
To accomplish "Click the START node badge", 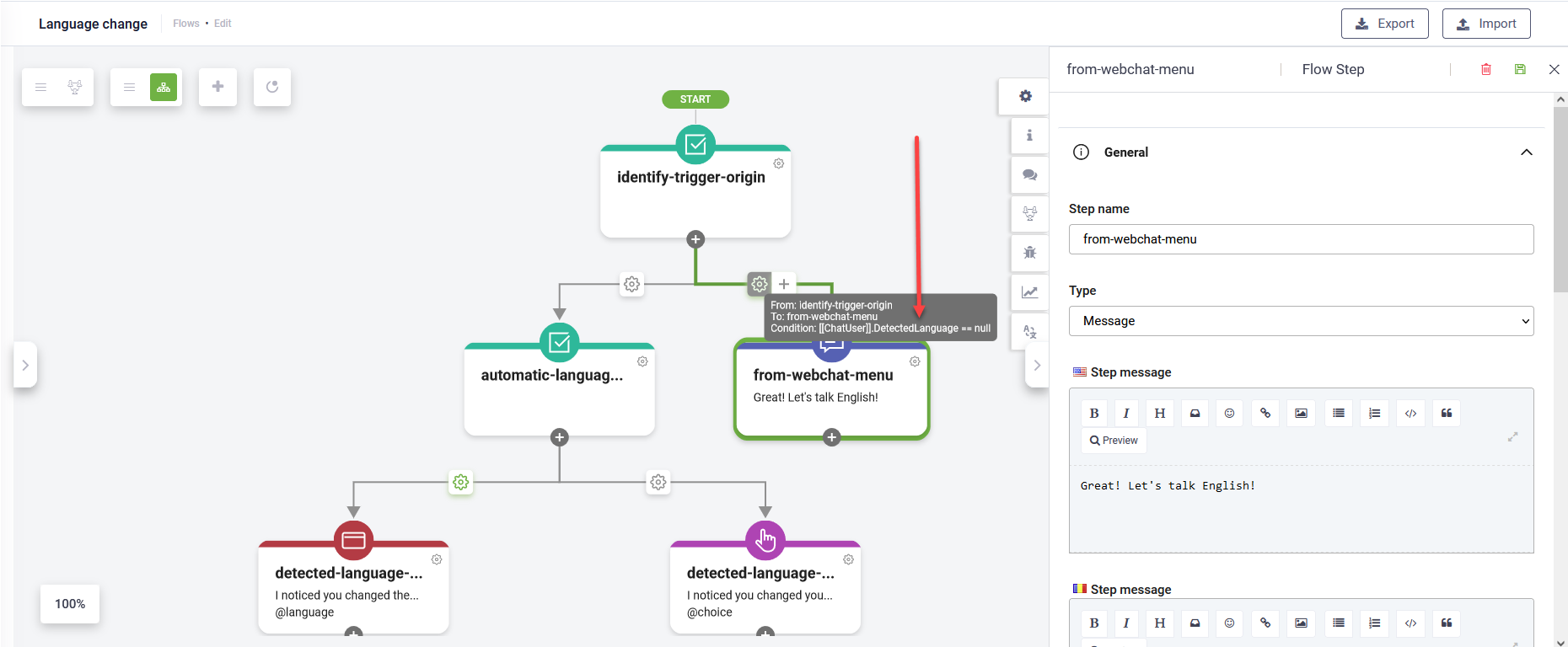I will [x=695, y=99].
